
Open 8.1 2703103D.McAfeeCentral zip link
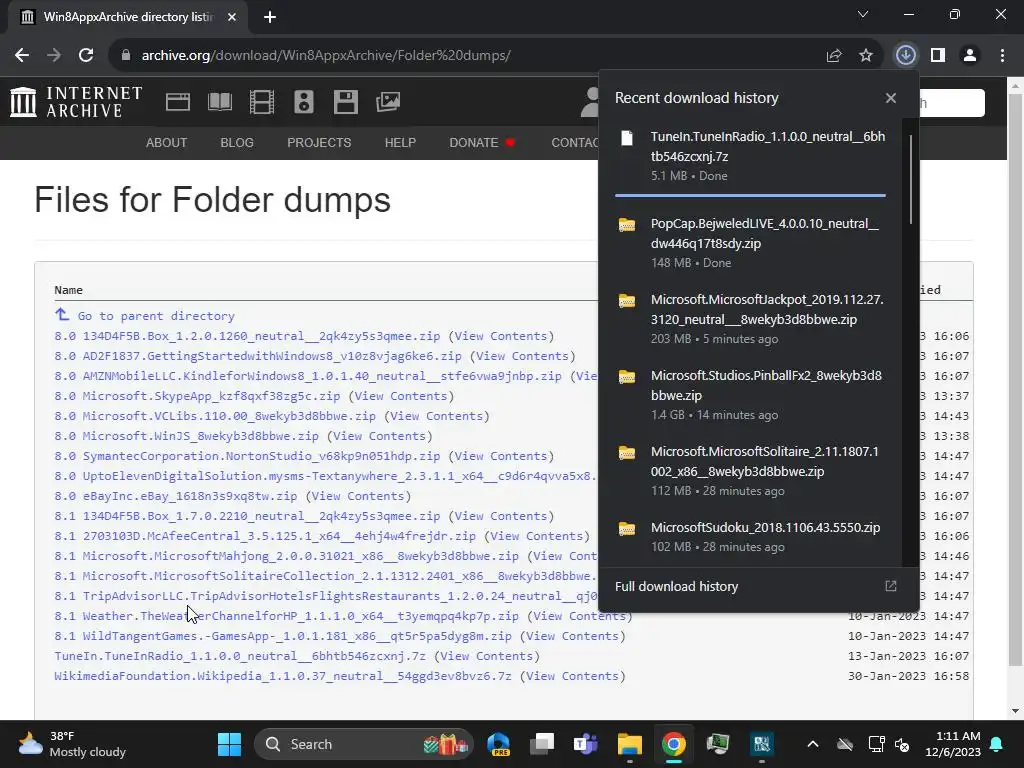point(265,536)
